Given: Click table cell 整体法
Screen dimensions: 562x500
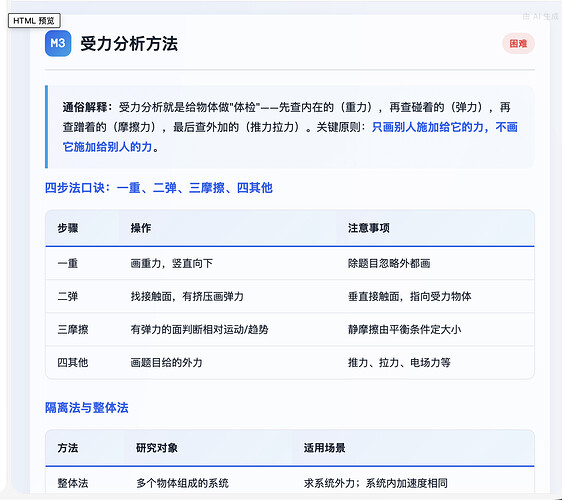Looking at the screenshot, I should [x=73, y=483].
